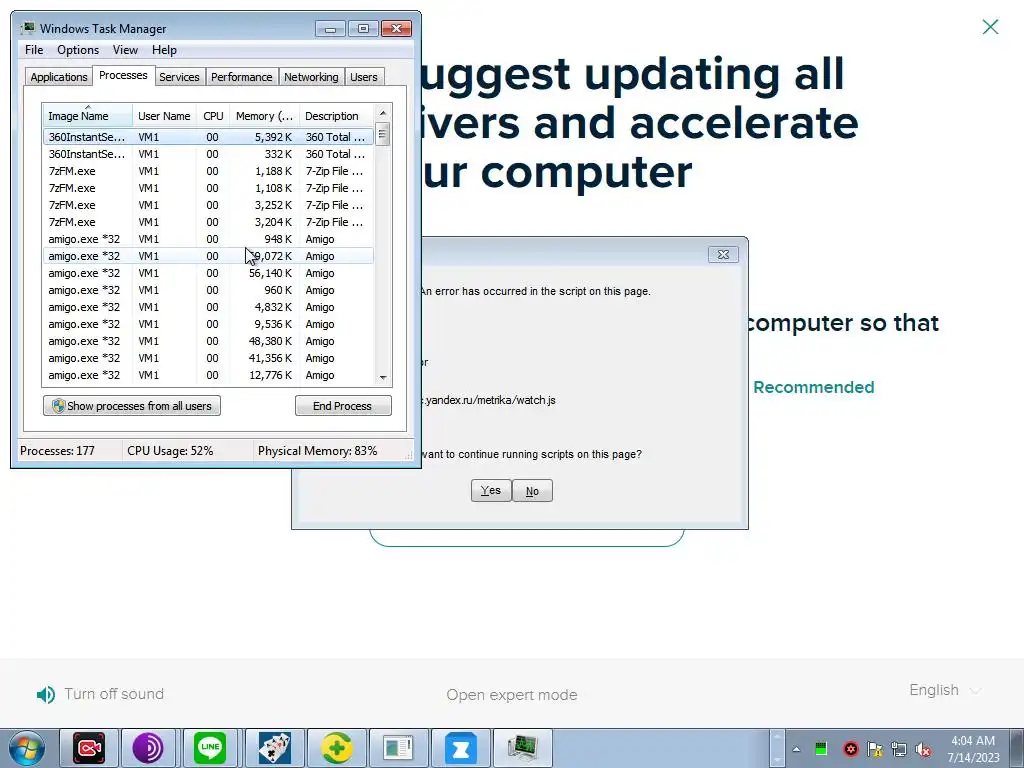Open the Windows Start menu orb
The height and width of the screenshot is (768, 1024).
pyautogui.click(x=26, y=748)
